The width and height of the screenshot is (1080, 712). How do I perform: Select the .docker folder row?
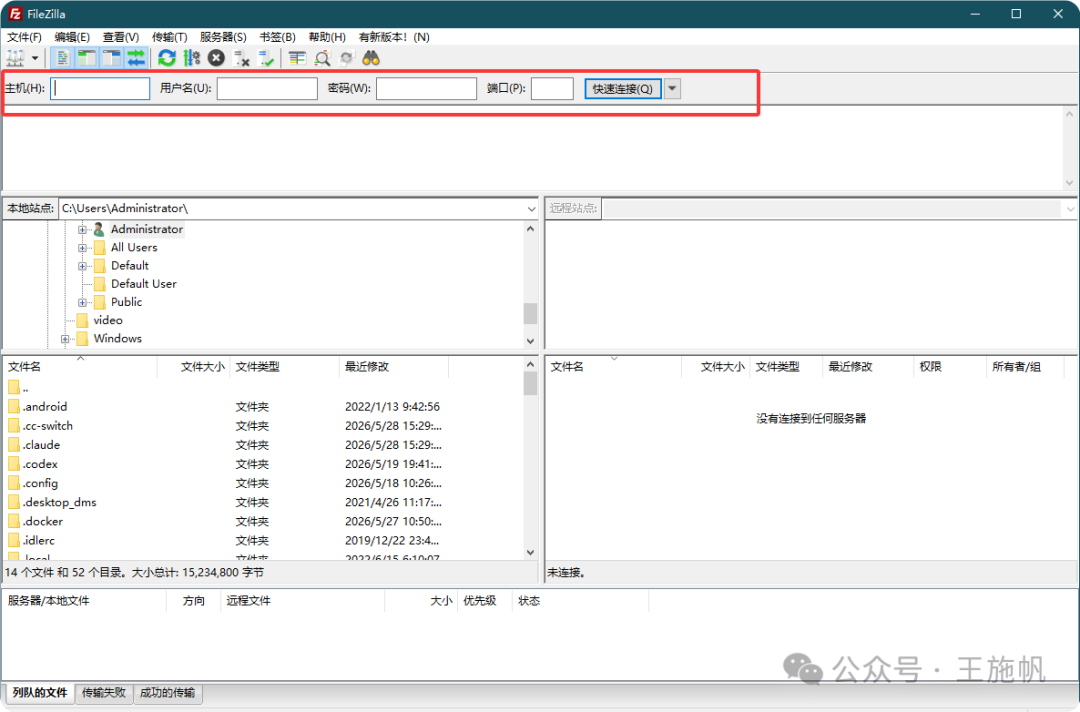pos(264,522)
